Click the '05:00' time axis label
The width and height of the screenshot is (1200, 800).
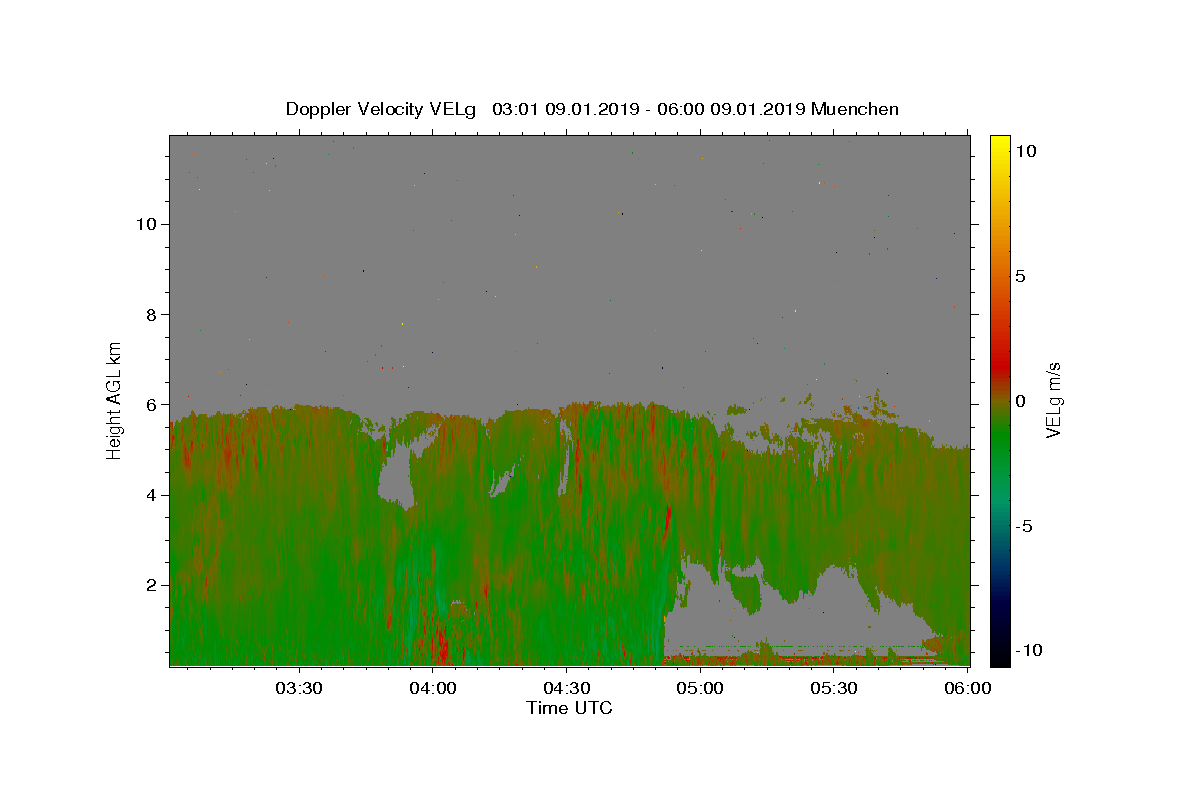(x=700, y=688)
